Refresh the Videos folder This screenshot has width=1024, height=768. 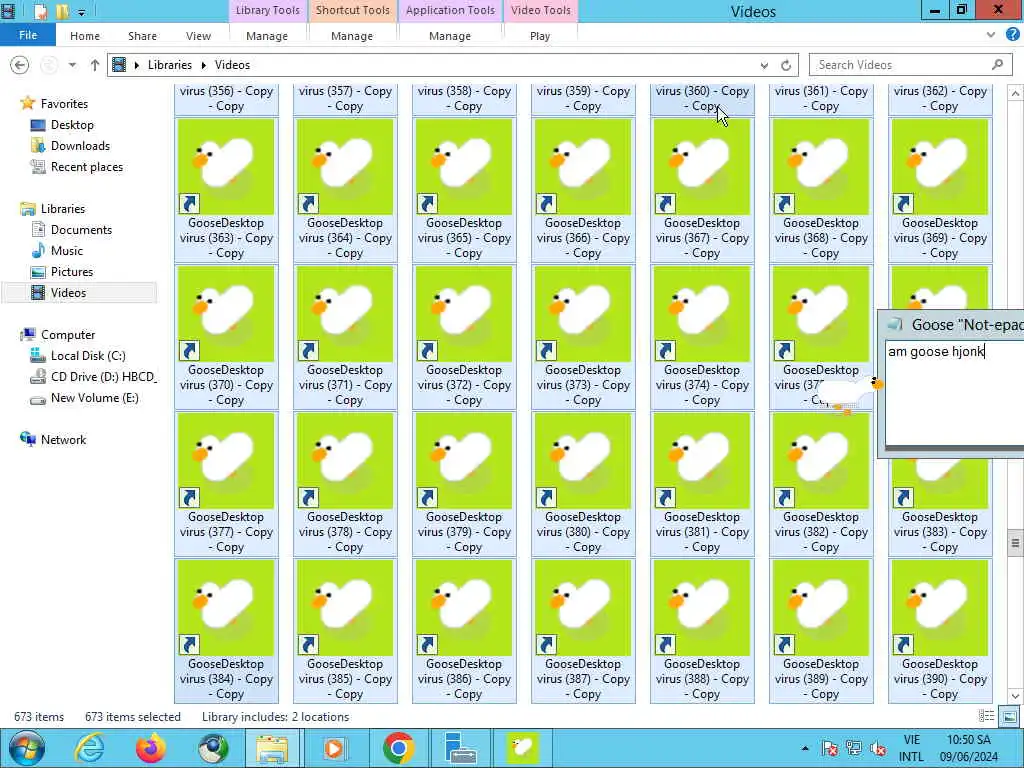786,65
